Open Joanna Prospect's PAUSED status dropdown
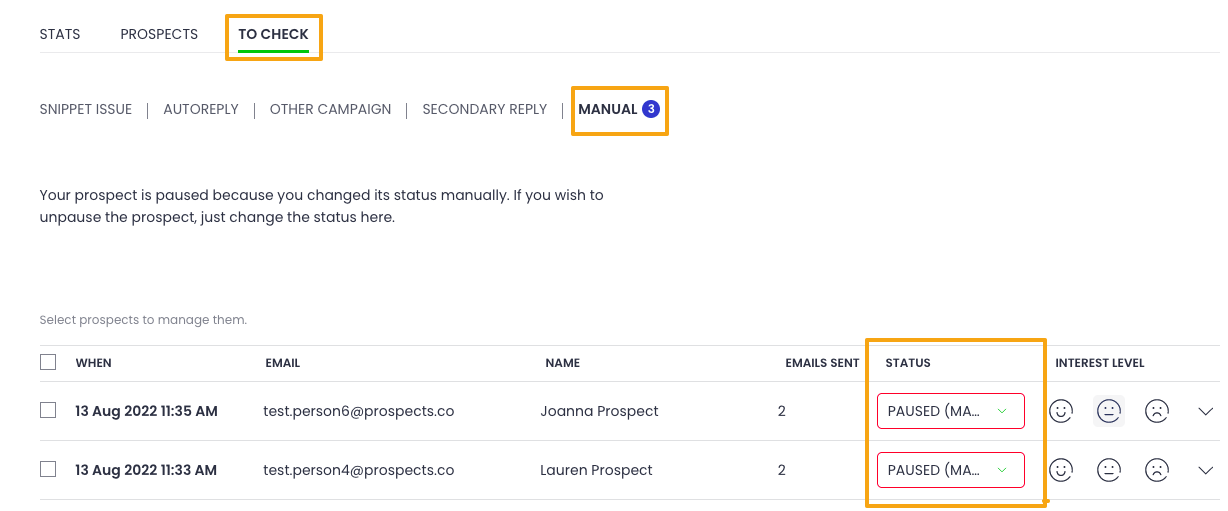This screenshot has height=511, width=1228. [950, 411]
